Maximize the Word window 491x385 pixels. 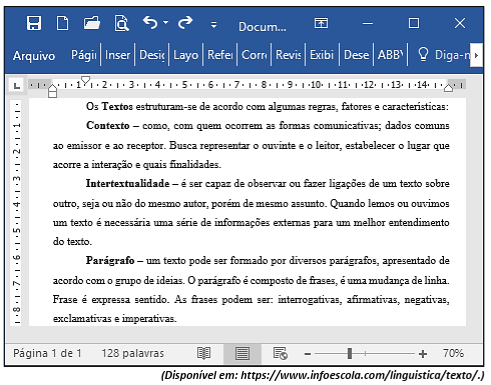pyautogui.click(x=414, y=23)
